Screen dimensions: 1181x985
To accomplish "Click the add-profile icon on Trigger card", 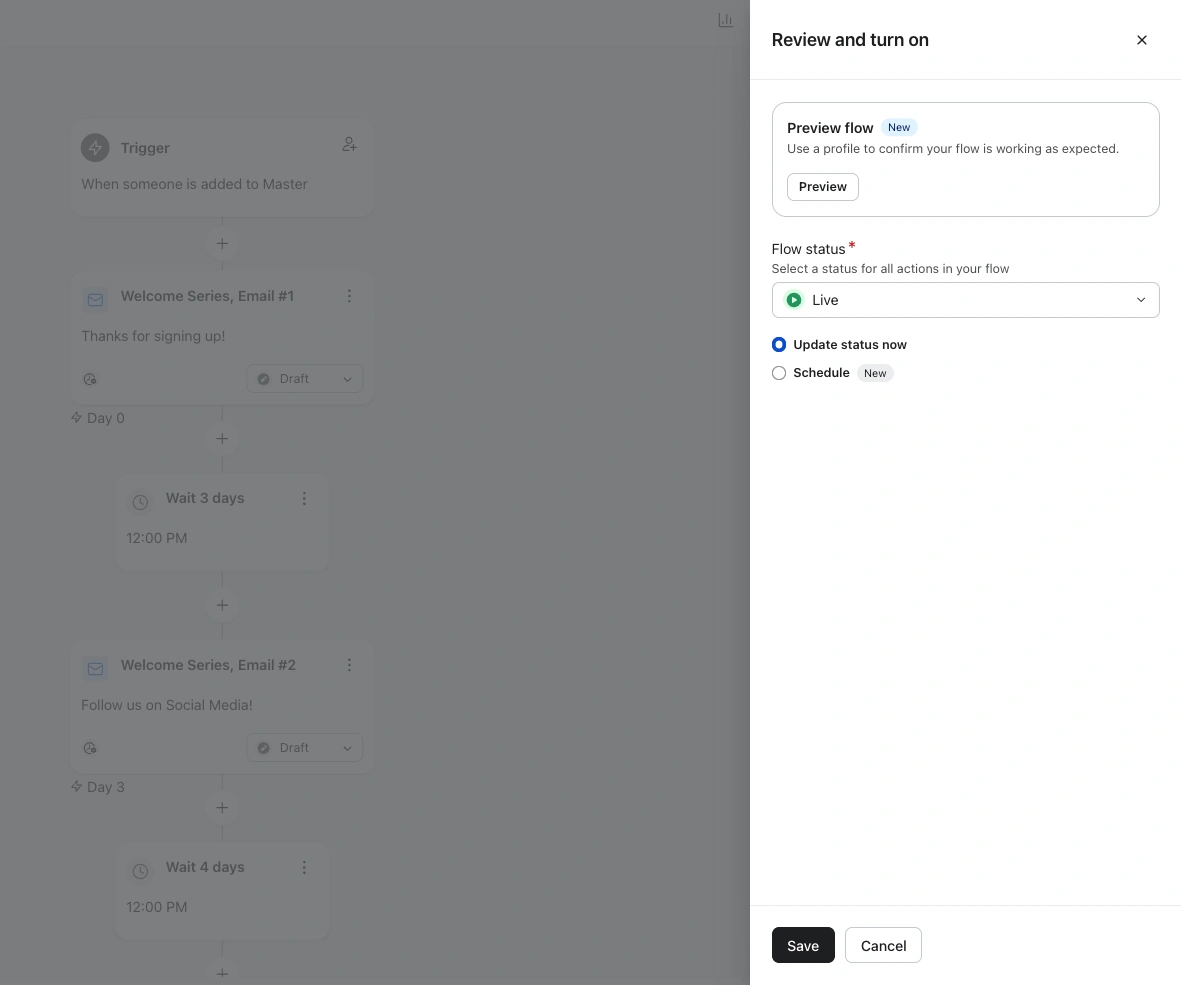I will click(x=349, y=144).
